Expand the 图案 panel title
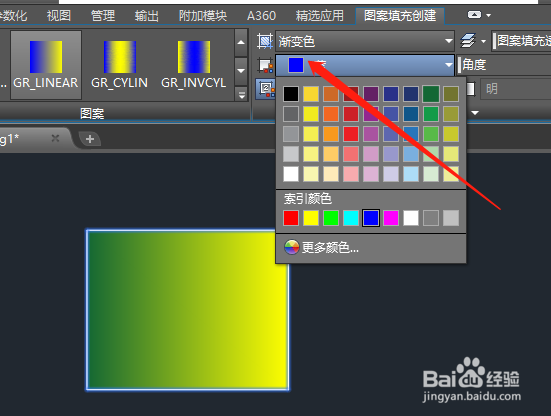Image resolution: width=551 pixels, height=416 pixels. click(x=92, y=113)
